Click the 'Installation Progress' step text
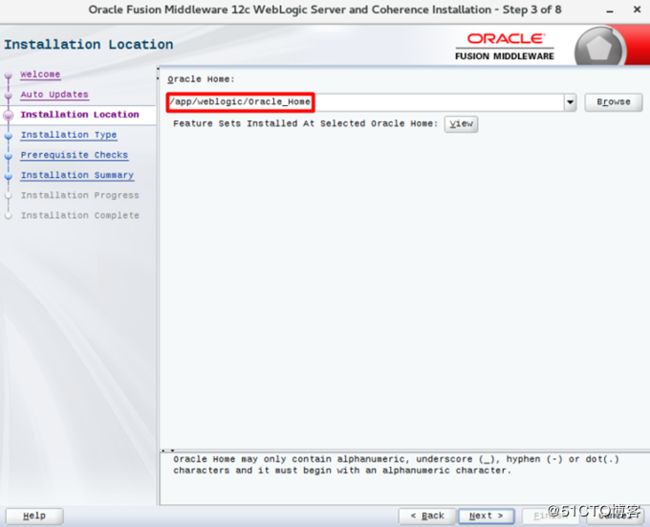The width and height of the screenshot is (650, 527). coord(80,195)
